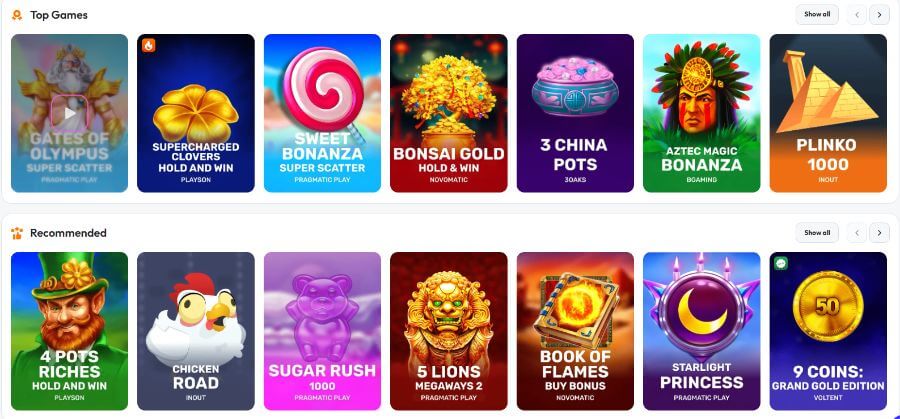Go back in Recommended with left chevron
Viewport: 900px width, 419px height.
(x=857, y=233)
